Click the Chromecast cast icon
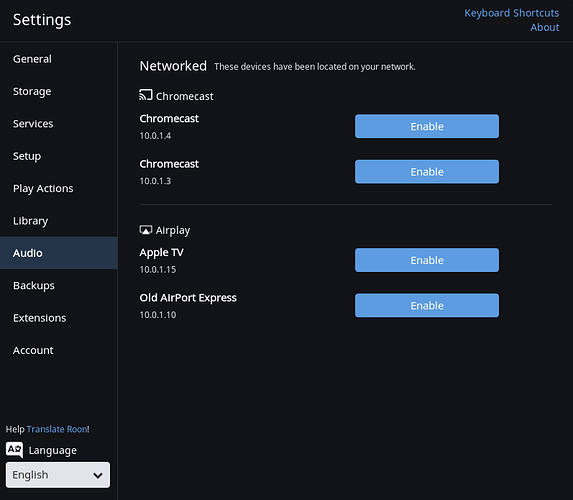573x500 pixels. point(145,95)
